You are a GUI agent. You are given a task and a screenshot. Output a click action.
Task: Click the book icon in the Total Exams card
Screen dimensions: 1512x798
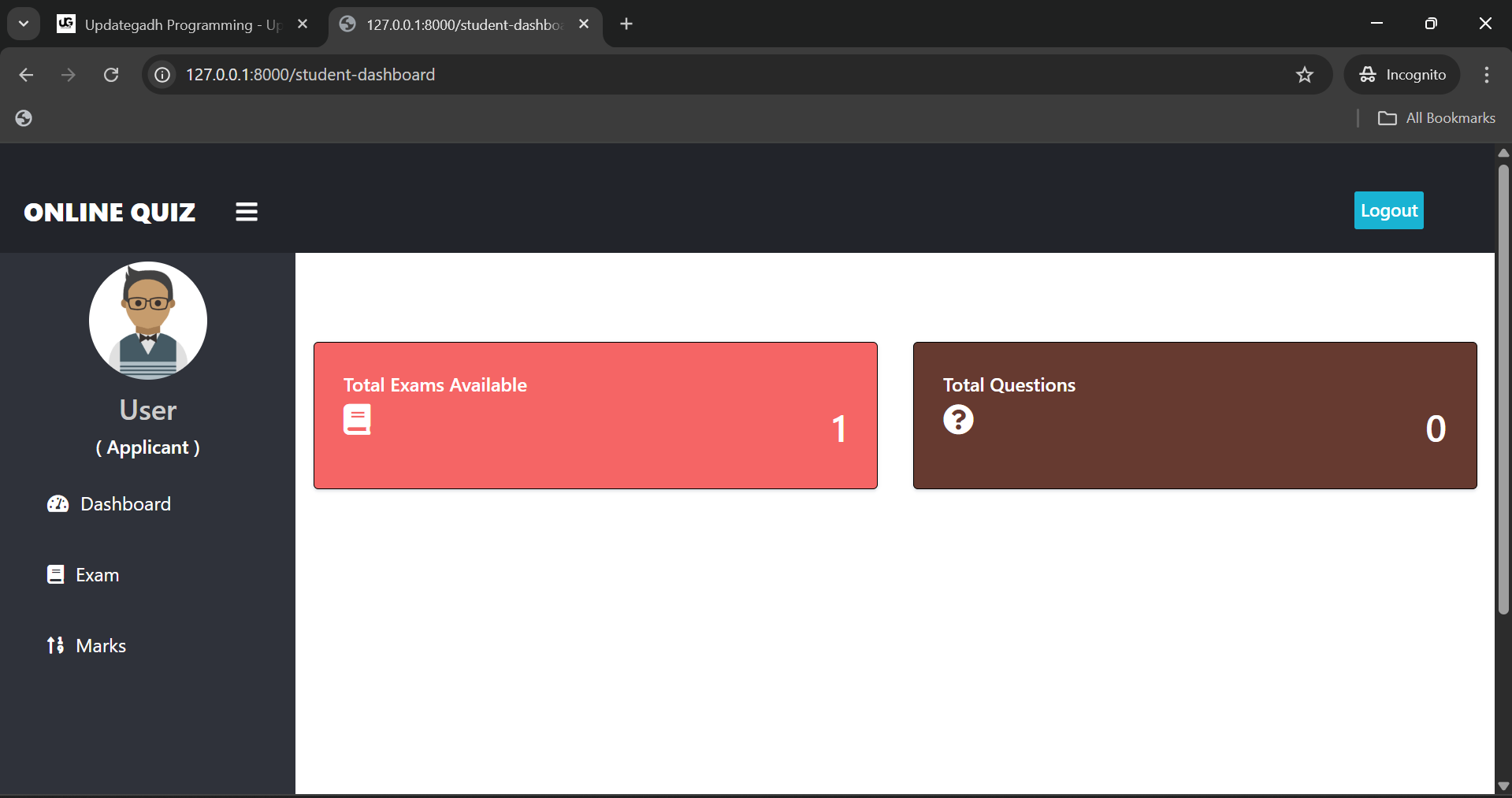pos(357,420)
